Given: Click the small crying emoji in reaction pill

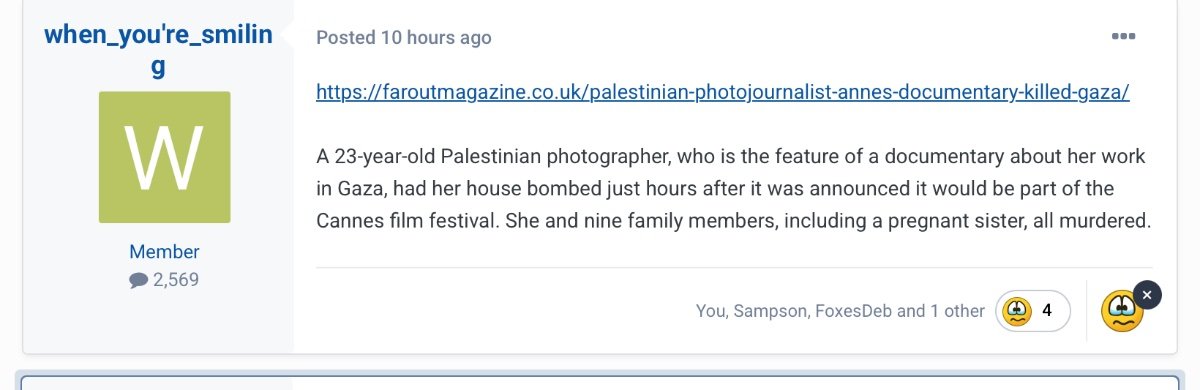Looking at the screenshot, I should [x=1016, y=311].
